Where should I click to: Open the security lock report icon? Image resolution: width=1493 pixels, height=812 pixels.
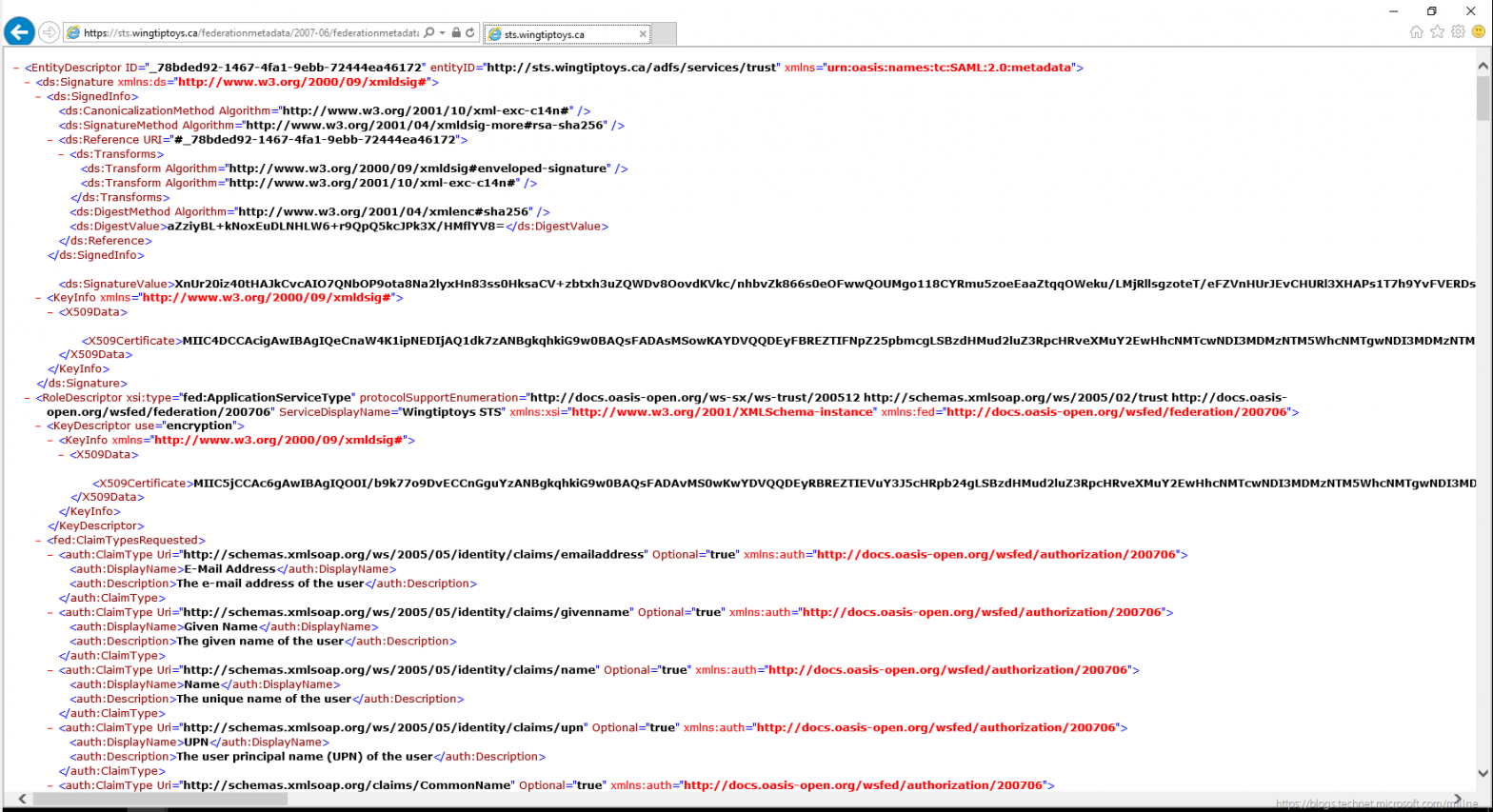pyautogui.click(x=456, y=32)
